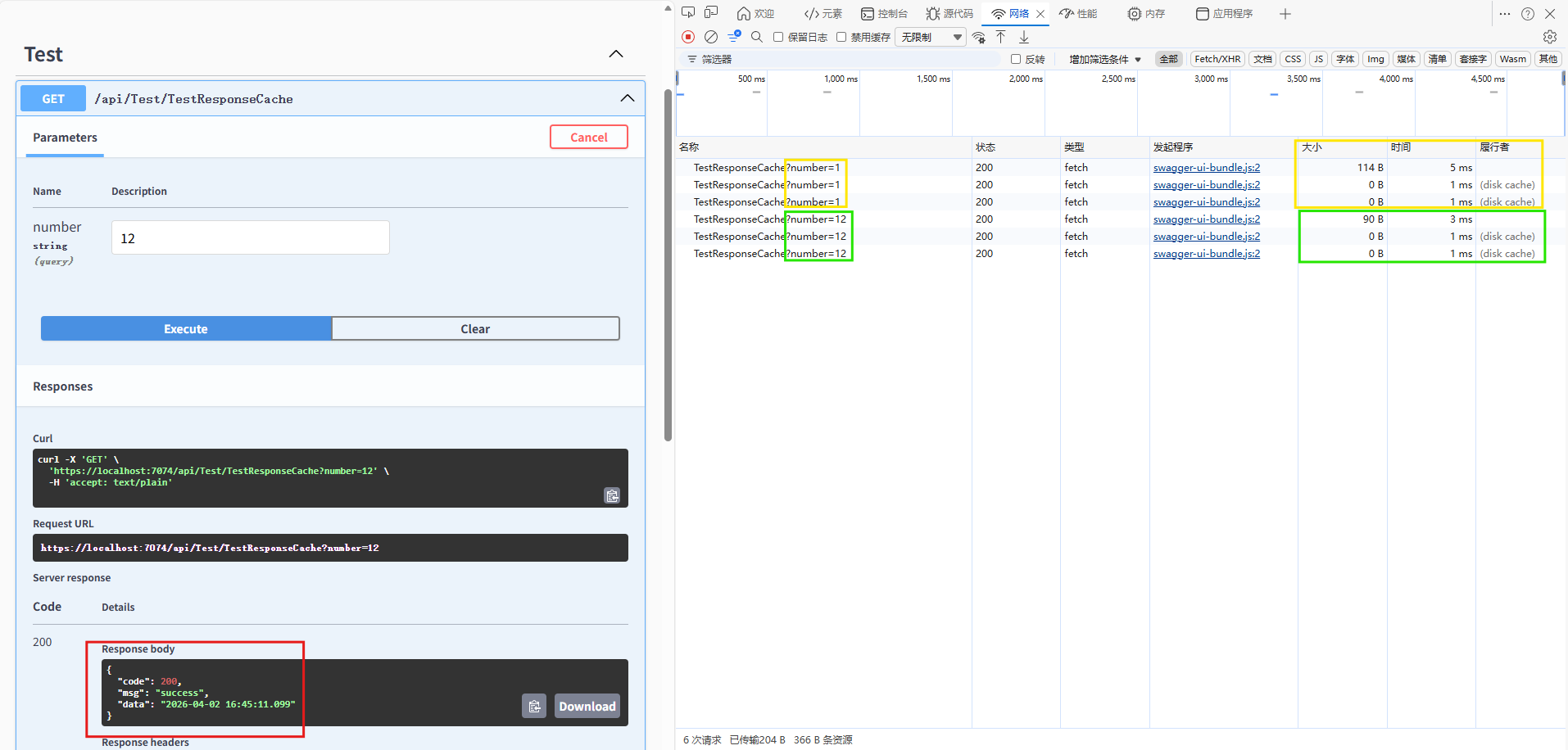1568x750 pixels.
Task: Open network settings gear icon
Action: click(x=1549, y=37)
